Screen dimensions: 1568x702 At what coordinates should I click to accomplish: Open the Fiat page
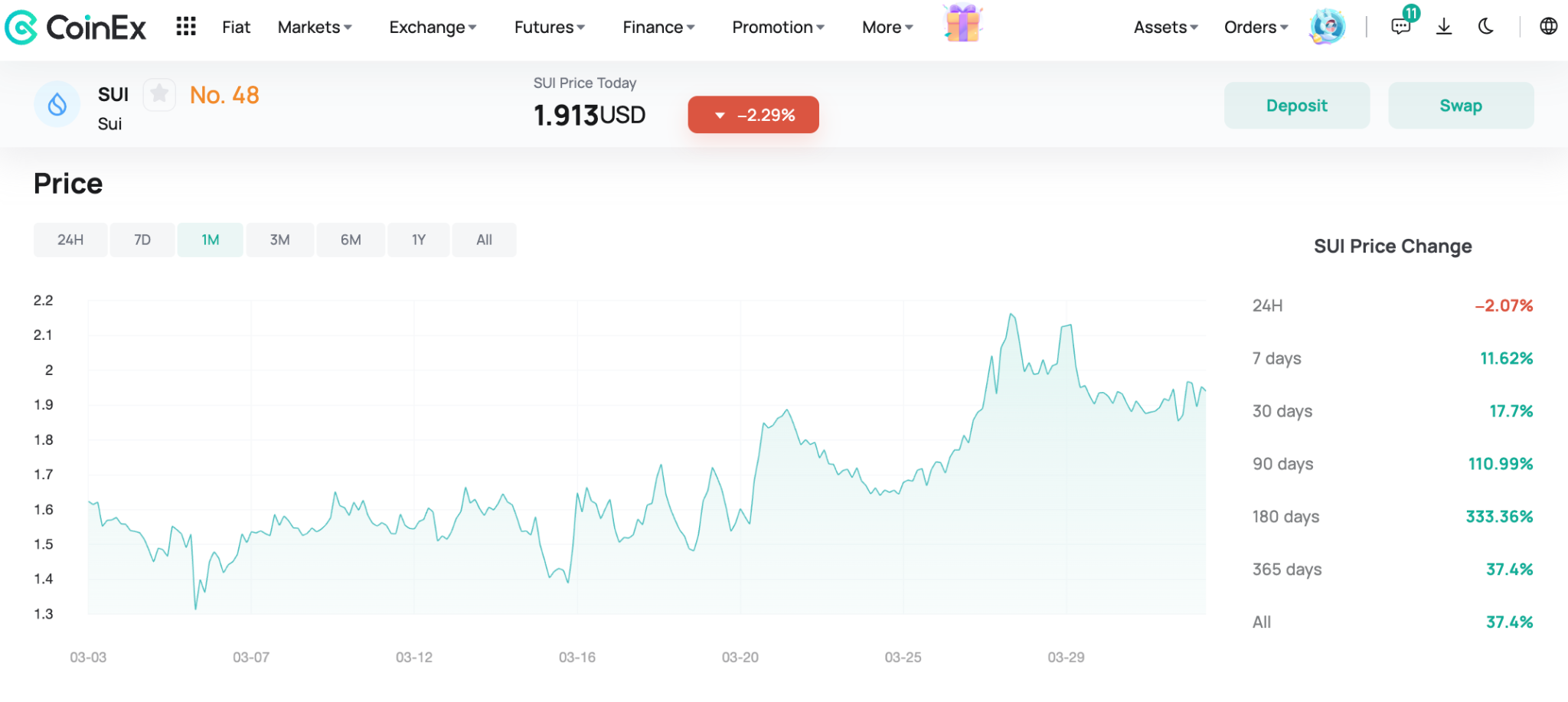point(236,28)
